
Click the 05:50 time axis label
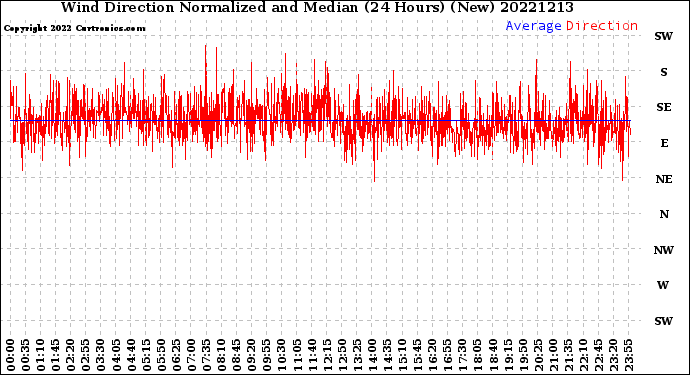pyautogui.click(x=161, y=355)
